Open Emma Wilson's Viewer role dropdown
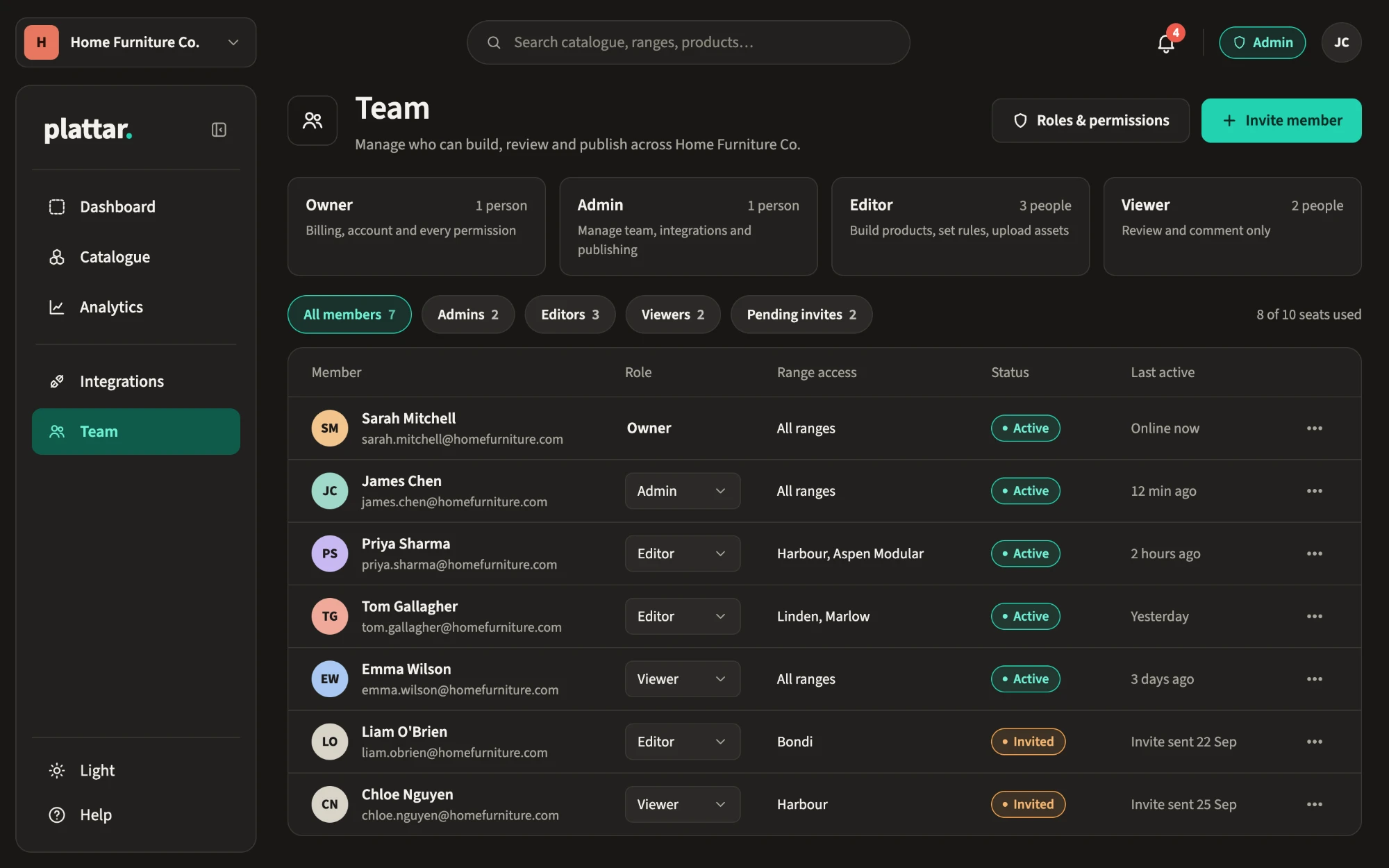Viewport: 1389px width, 868px height. [x=682, y=679]
